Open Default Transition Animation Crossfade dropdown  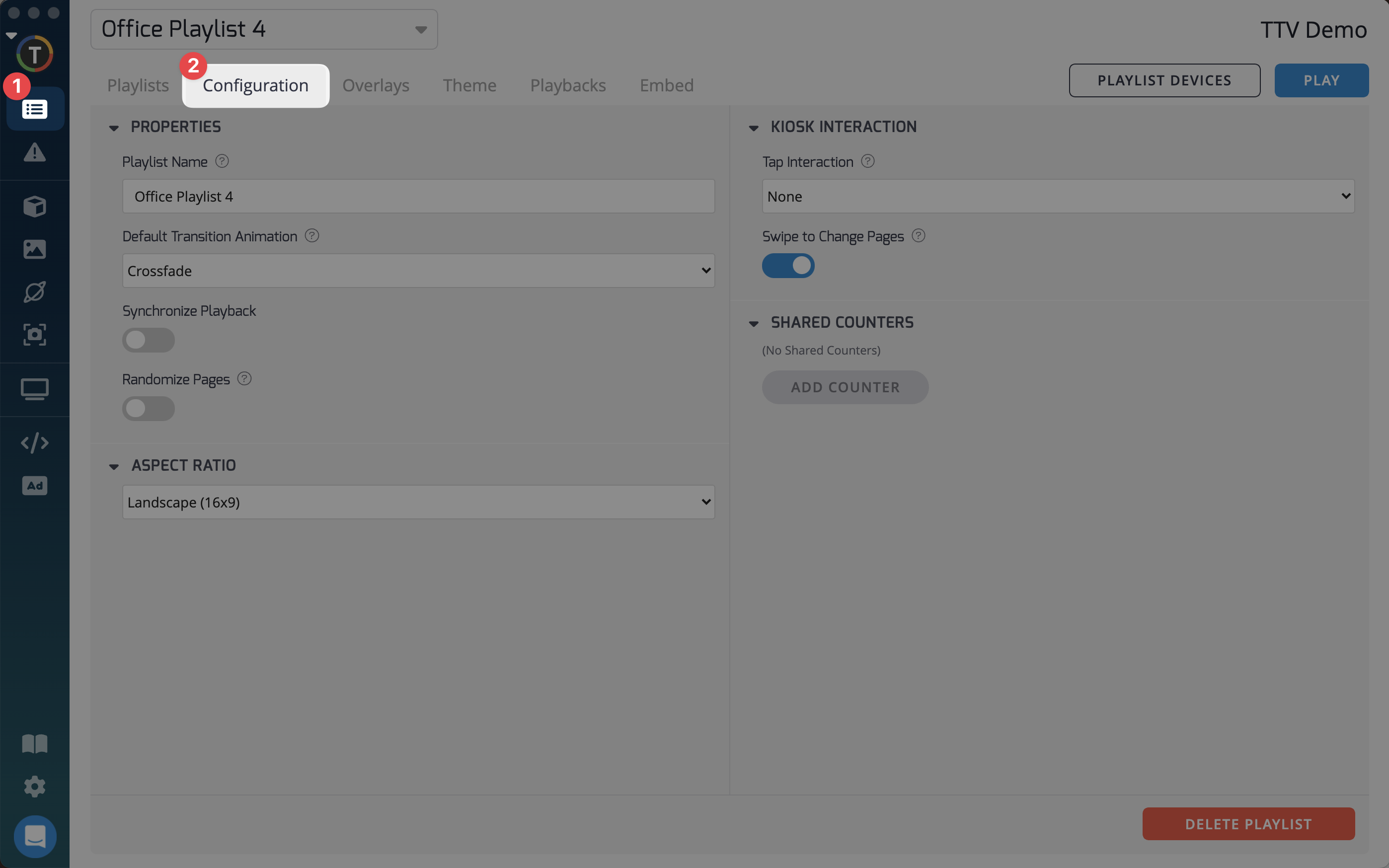(x=418, y=271)
